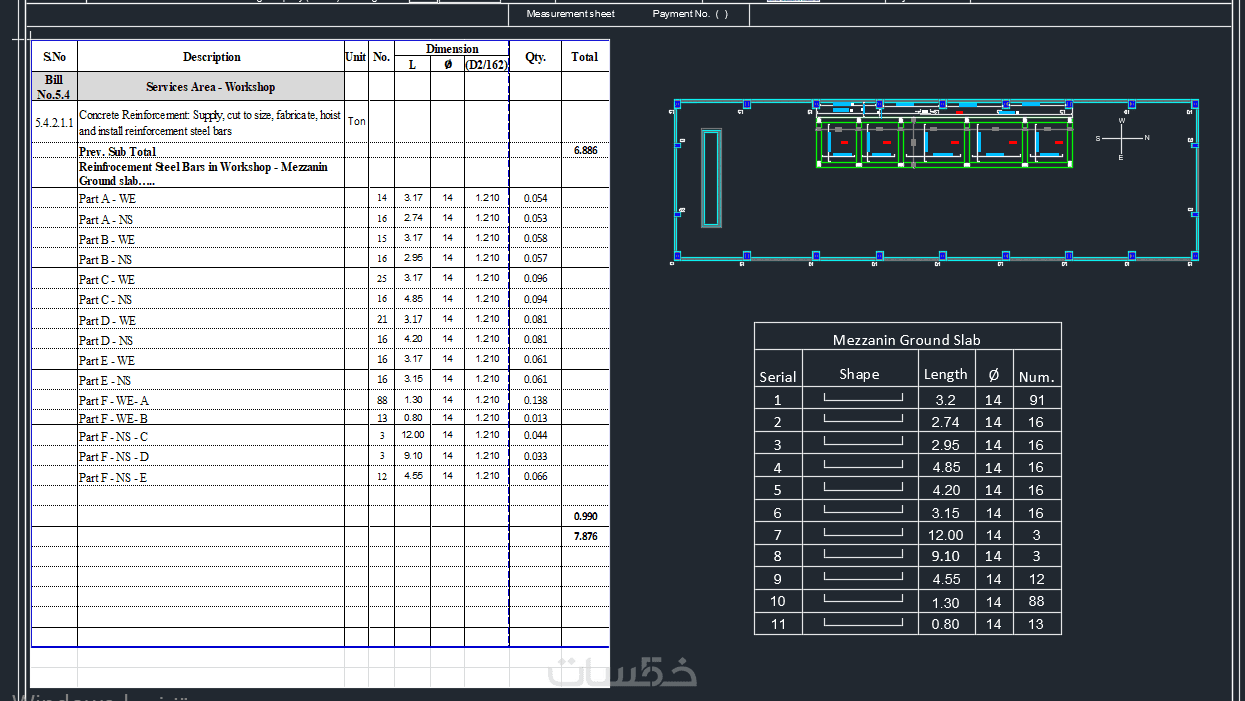This screenshot has height=701, width=1245.
Task: Select bar shape symbol in serial 11 row
Action: (863, 622)
